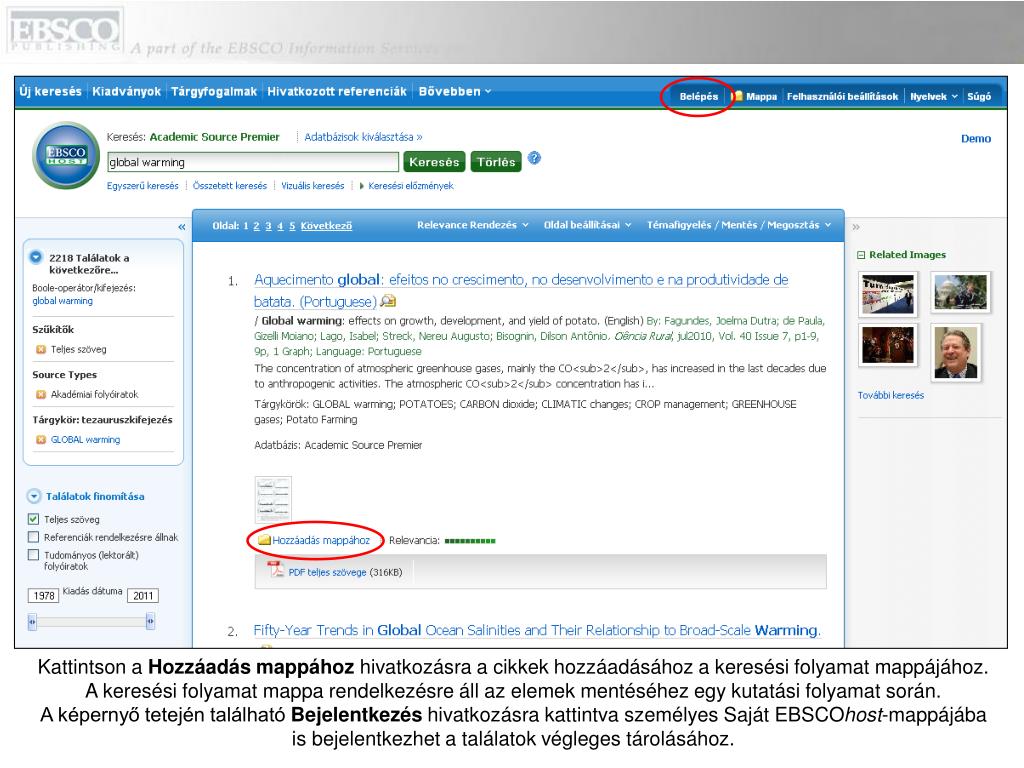Remove the Akadémiai folyóiratok filter x icon
Image resolution: width=1024 pixels, height=768 pixels.
[40, 394]
